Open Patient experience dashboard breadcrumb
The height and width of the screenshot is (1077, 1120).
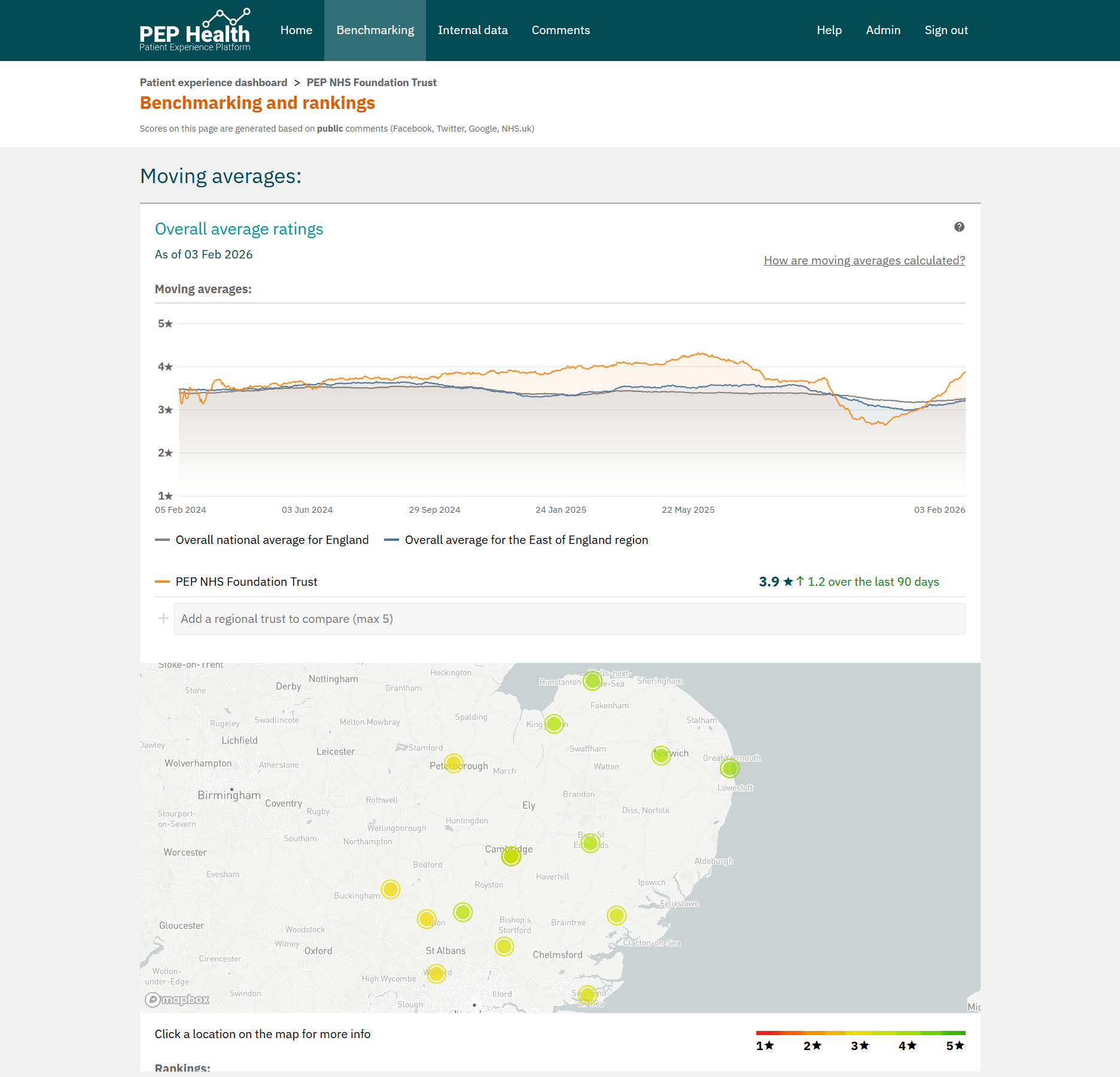click(214, 83)
